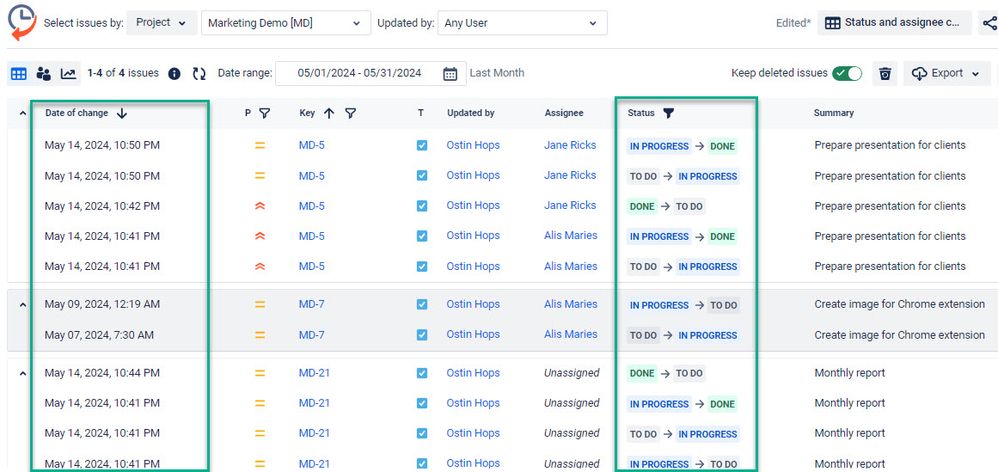Open the Any User dropdown
998x472 pixels.
coord(523,23)
